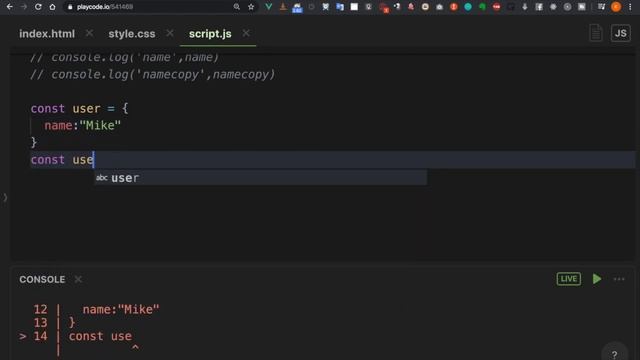The width and height of the screenshot is (640, 360).
Task: Select the CONSOLE panel title
Action: pyautogui.click(x=42, y=280)
